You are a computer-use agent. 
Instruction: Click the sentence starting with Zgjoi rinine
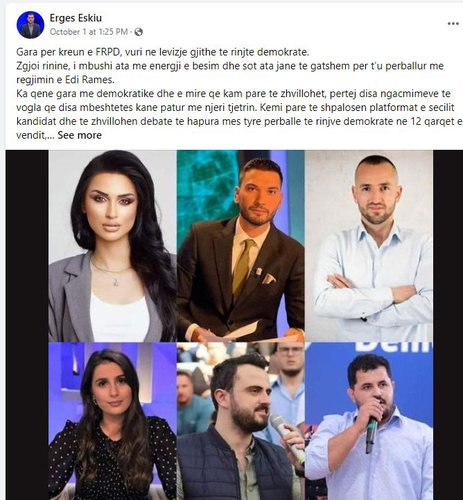point(230,73)
